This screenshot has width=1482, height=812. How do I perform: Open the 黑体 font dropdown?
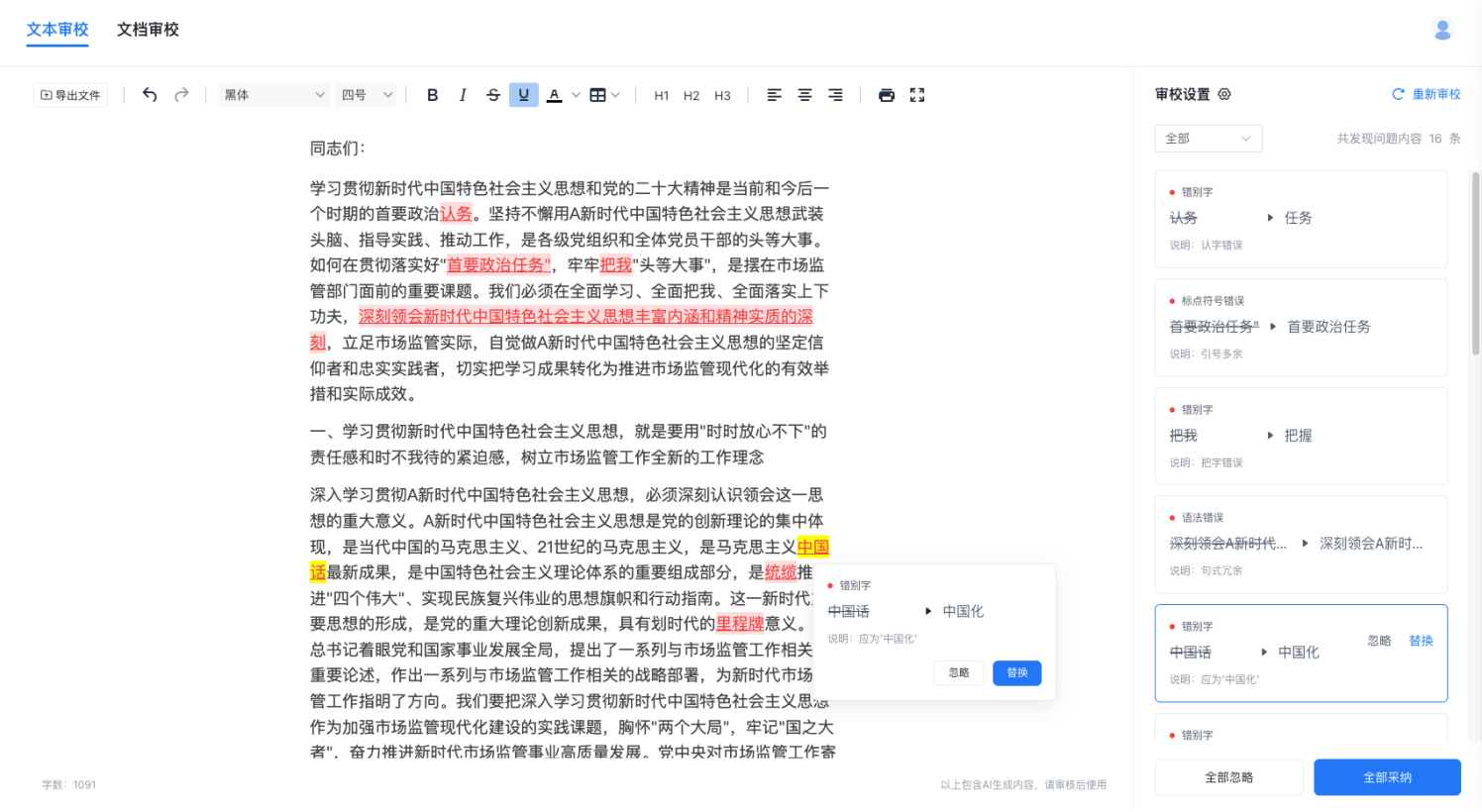(273, 95)
